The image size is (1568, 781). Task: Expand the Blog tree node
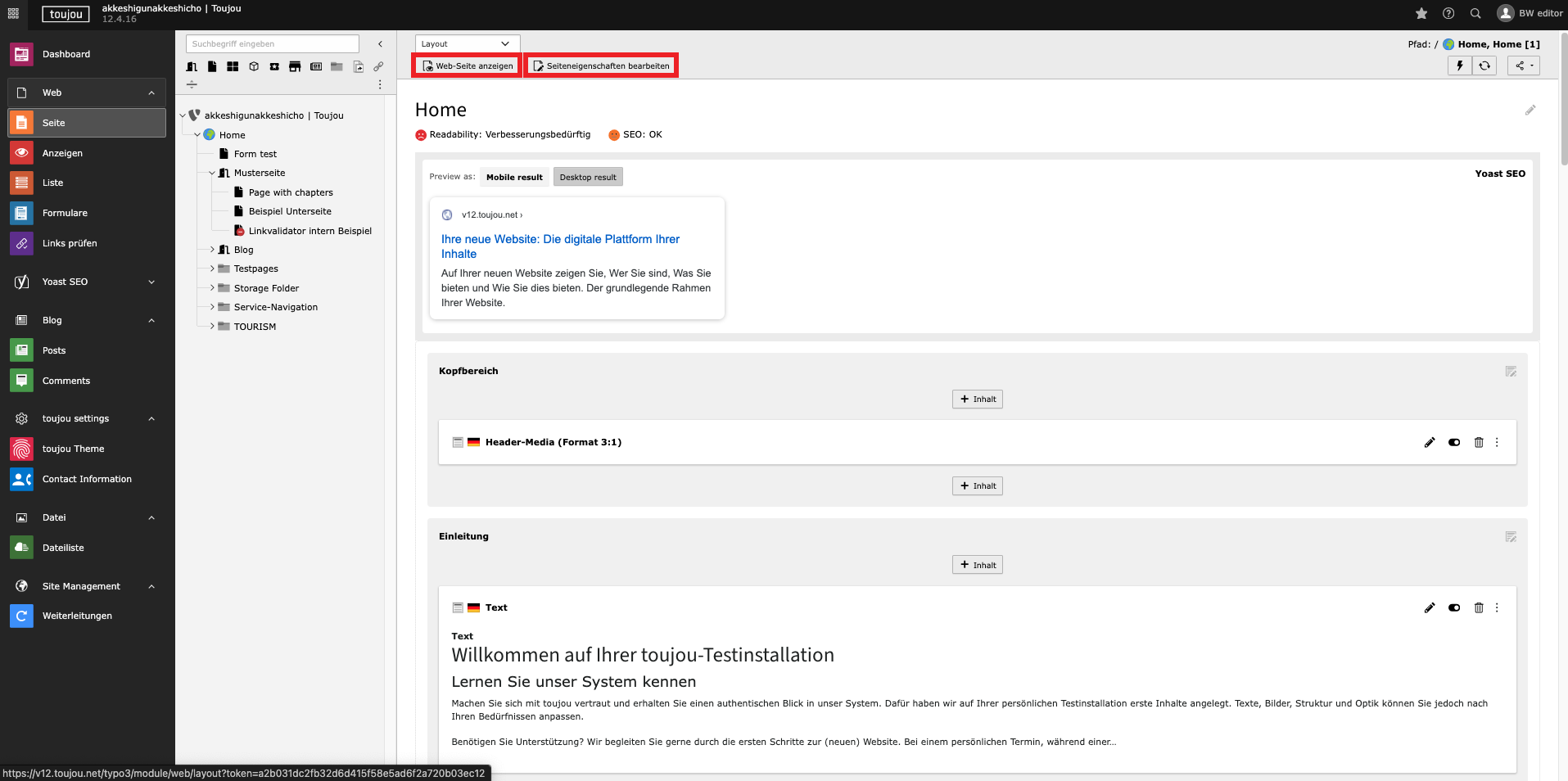(212, 250)
